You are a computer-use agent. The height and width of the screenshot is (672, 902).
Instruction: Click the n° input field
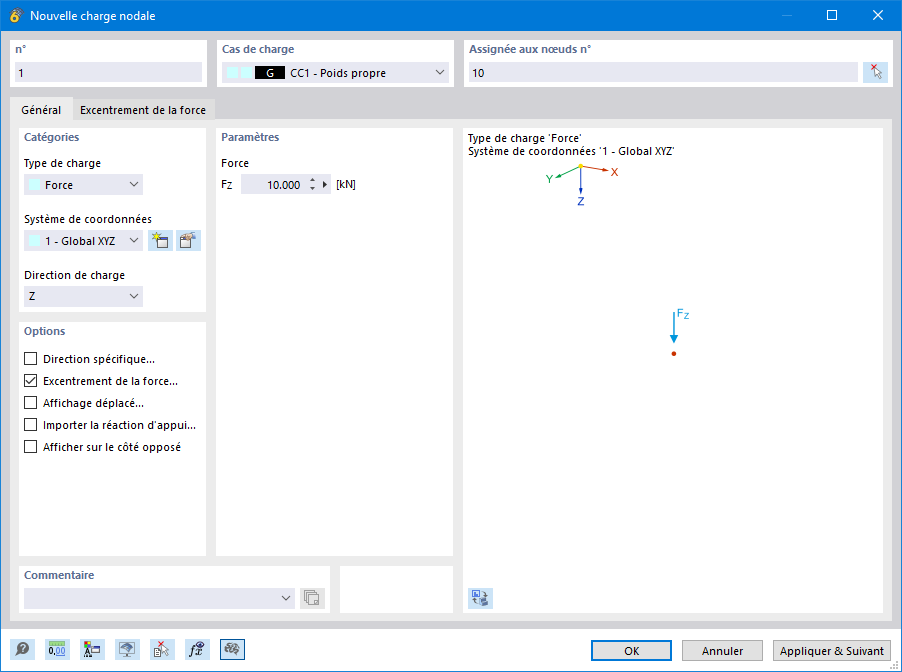(x=108, y=72)
